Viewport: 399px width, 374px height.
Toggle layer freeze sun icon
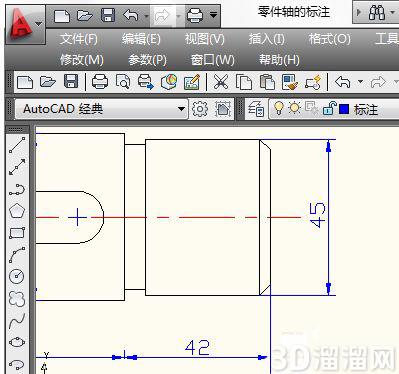coord(294,108)
